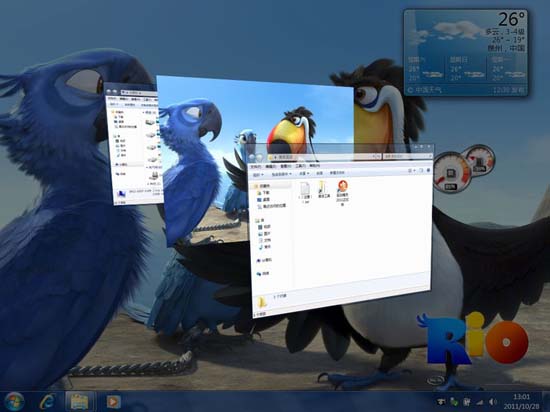The height and width of the screenshot is (412, 550).
Task: Open Windows Media Player from the taskbar
Action: 113,402
